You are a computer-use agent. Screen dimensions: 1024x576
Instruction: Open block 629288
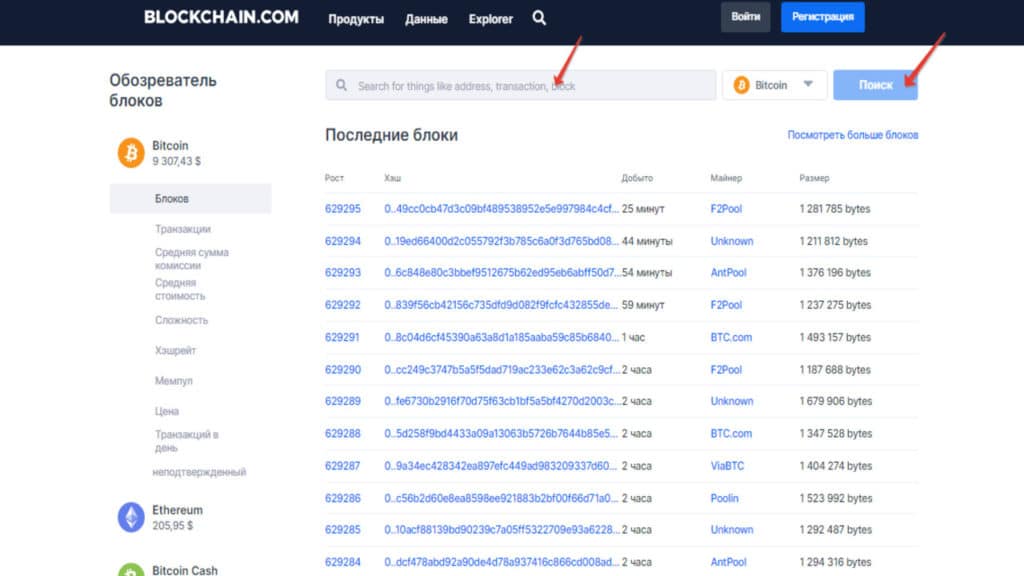343,434
